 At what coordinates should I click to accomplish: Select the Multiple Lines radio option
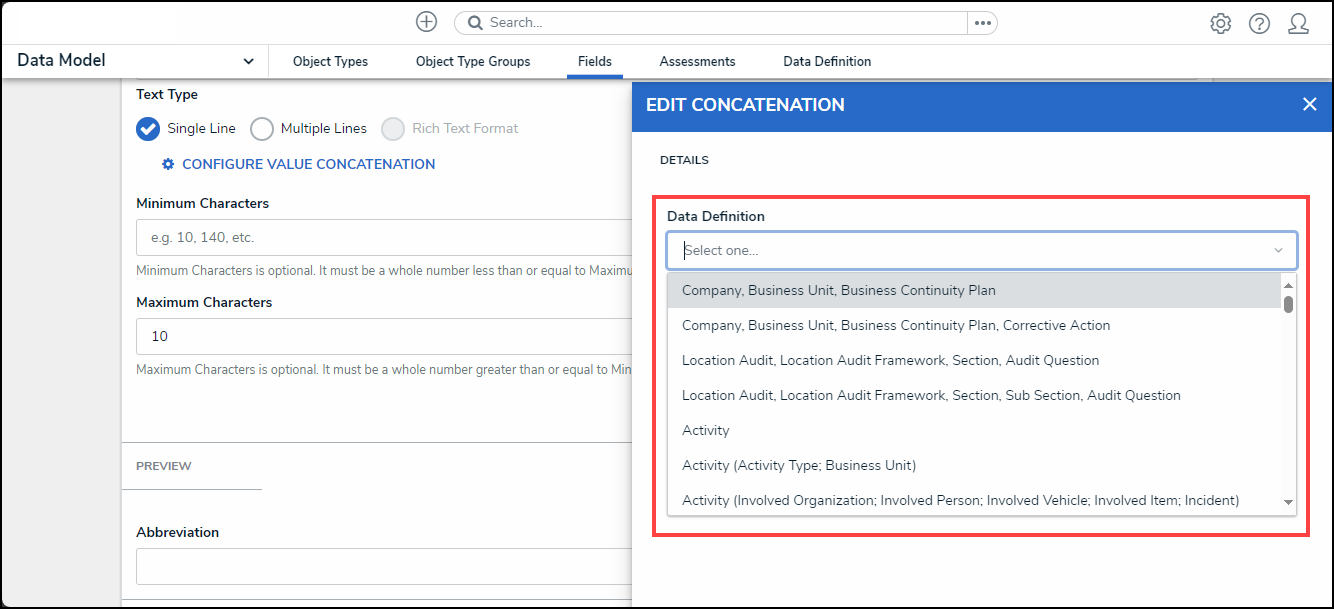click(262, 129)
